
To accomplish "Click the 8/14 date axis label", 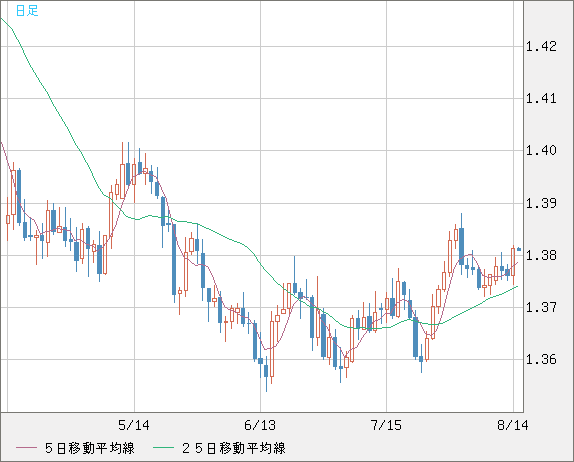I will point(513,425).
